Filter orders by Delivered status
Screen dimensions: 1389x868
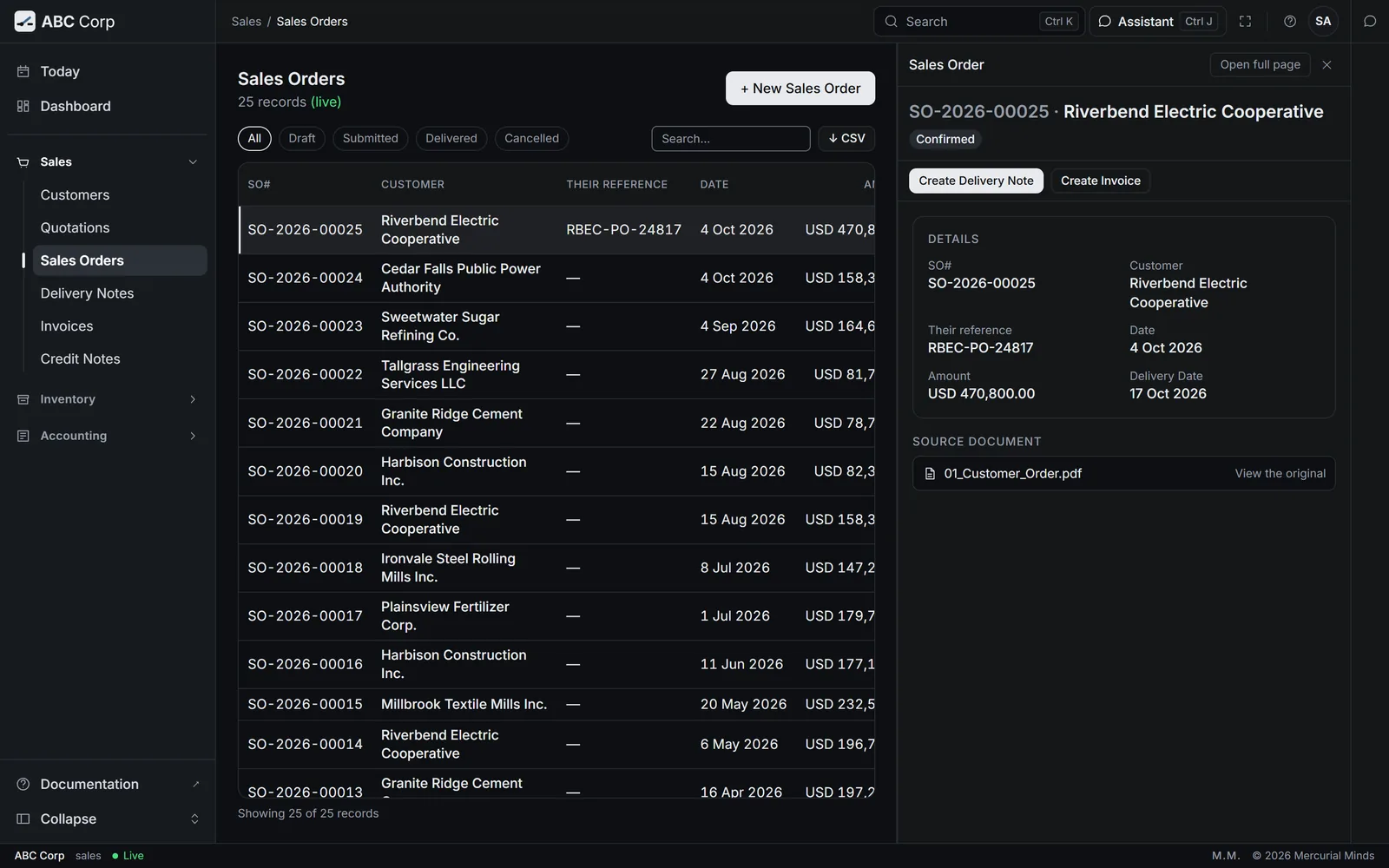point(451,138)
